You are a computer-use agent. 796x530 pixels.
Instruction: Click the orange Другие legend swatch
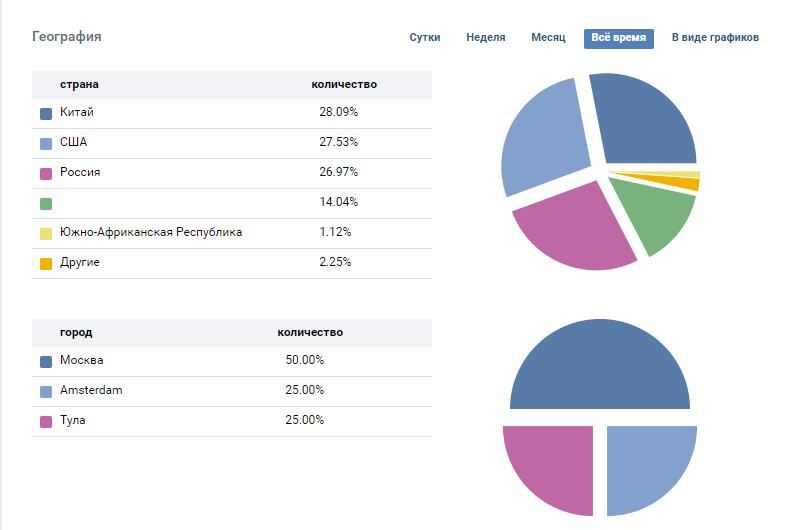[46, 263]
